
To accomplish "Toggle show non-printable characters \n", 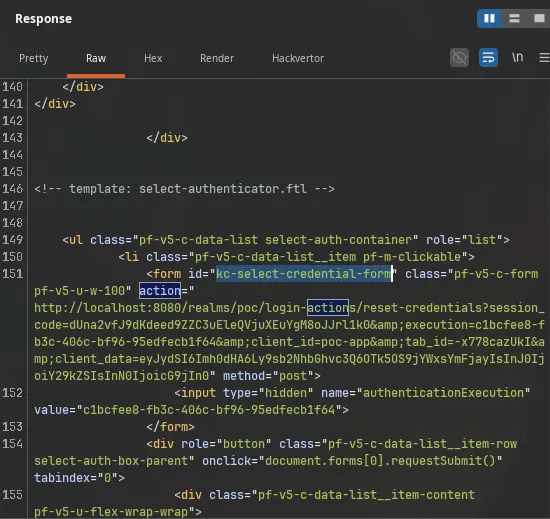I will [x=517, y=57].
